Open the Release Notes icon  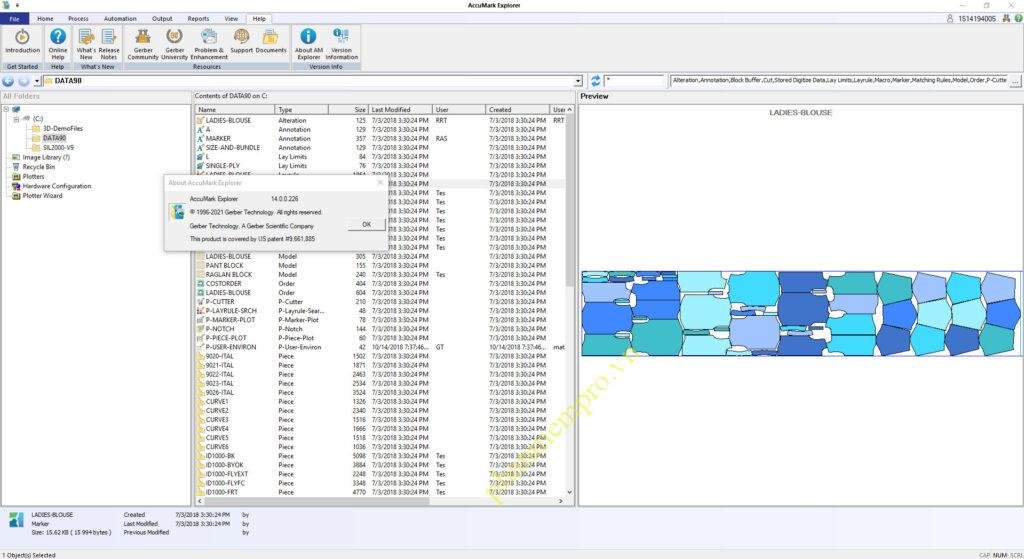coord(109,41)
